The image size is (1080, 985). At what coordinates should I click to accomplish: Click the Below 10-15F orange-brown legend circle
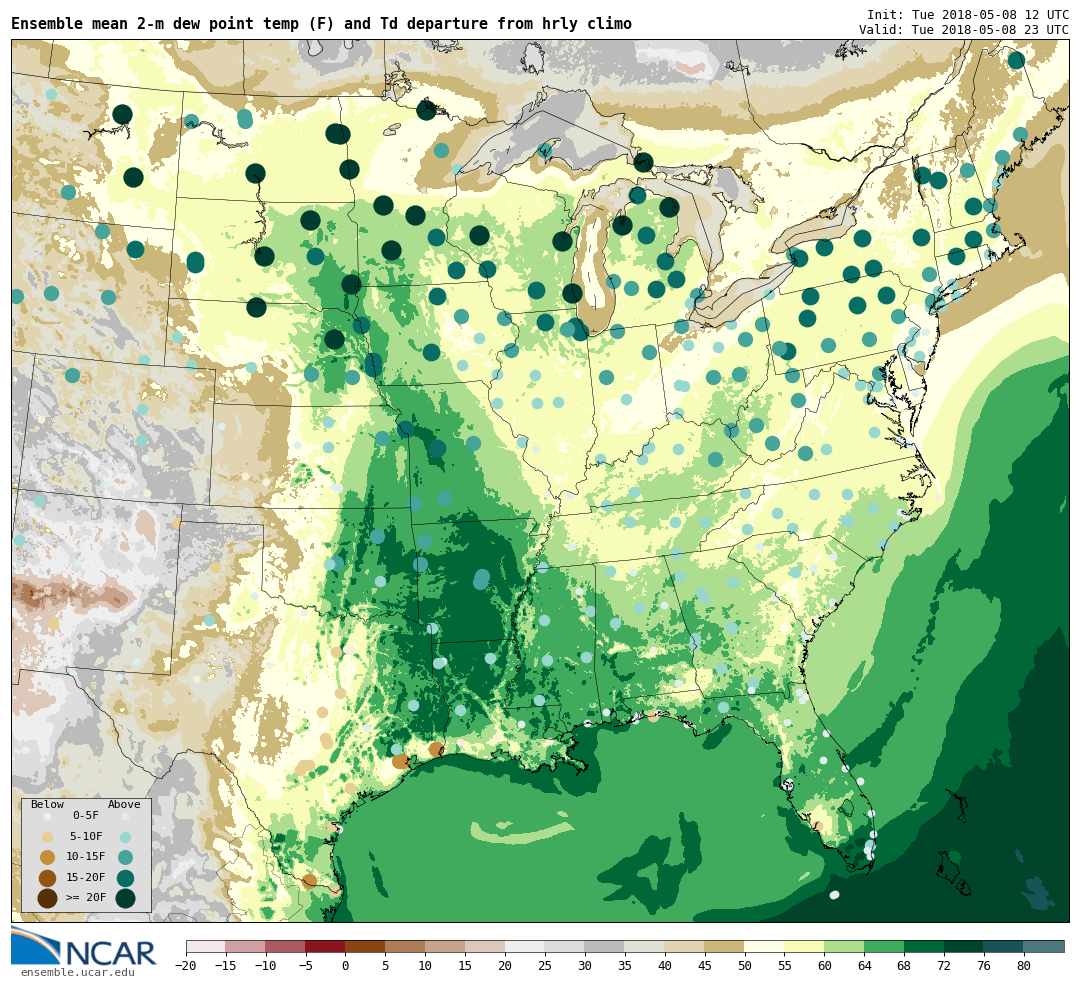click(x=48, y=858)
